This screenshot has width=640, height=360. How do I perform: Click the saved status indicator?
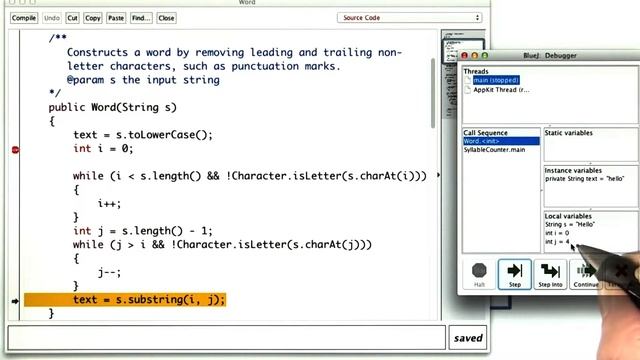click(468, 338)
